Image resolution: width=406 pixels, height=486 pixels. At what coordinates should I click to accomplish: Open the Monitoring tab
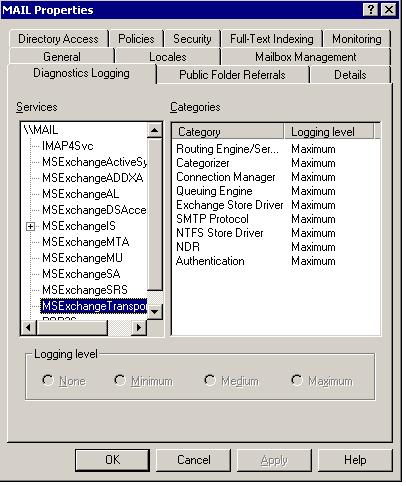click(357, 39)
